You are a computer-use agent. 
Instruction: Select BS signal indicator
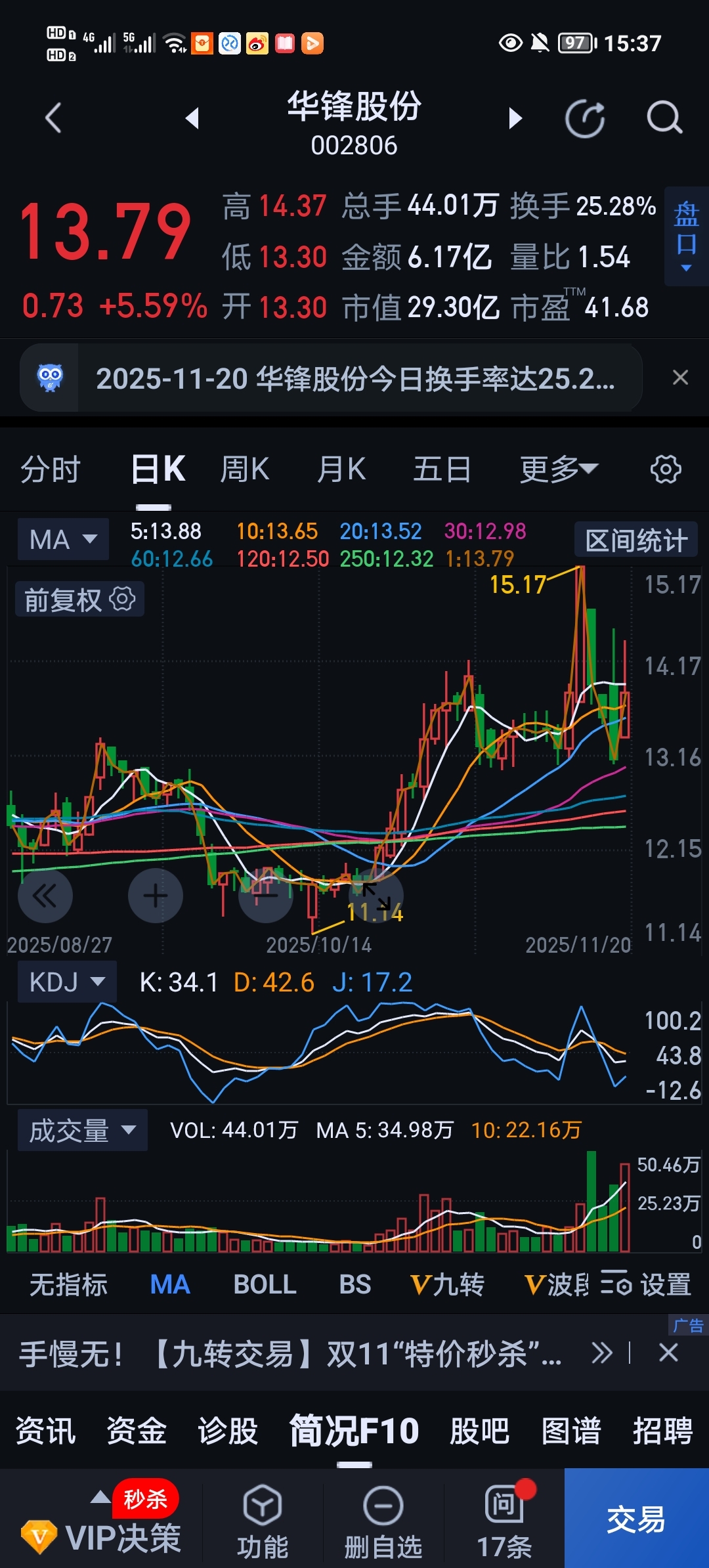(355, 1284)
